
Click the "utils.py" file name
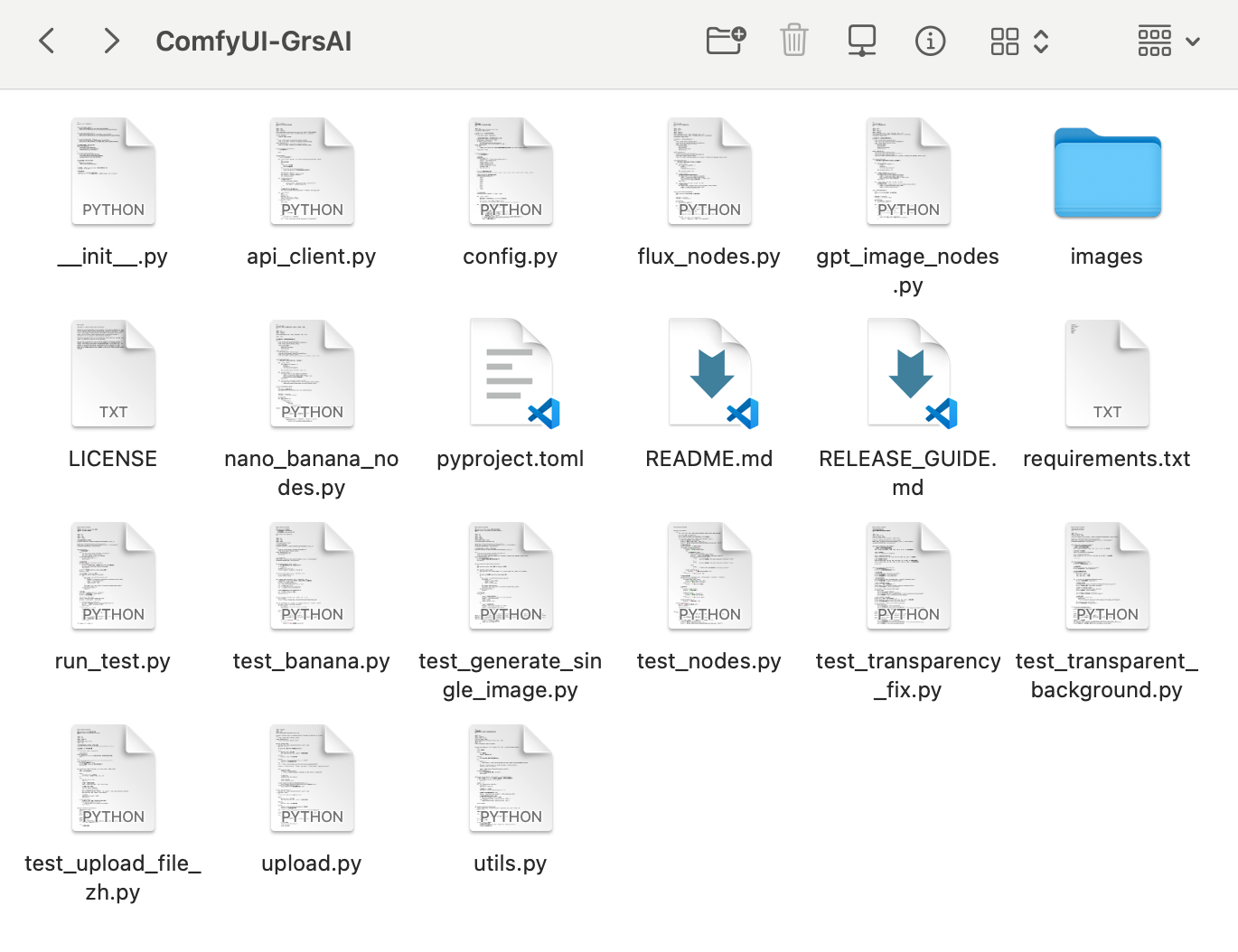tap(511, 863)
